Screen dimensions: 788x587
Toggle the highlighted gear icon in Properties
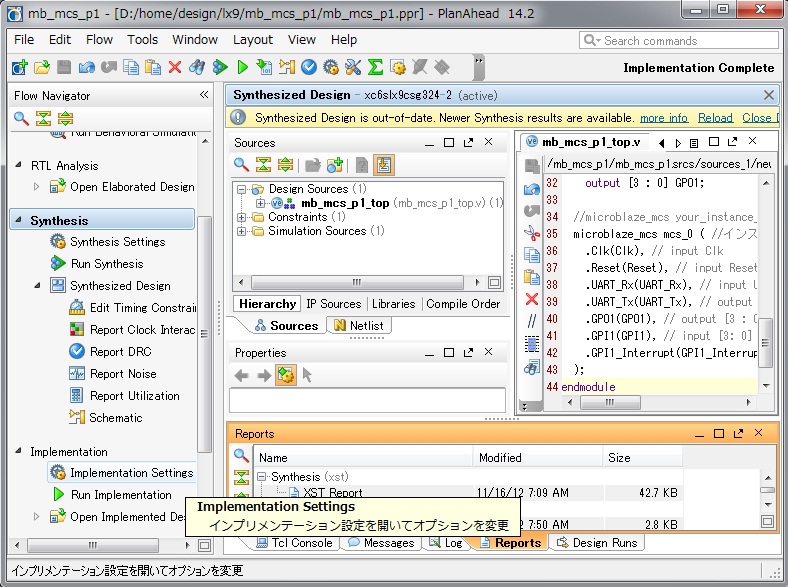pos(286,375)
